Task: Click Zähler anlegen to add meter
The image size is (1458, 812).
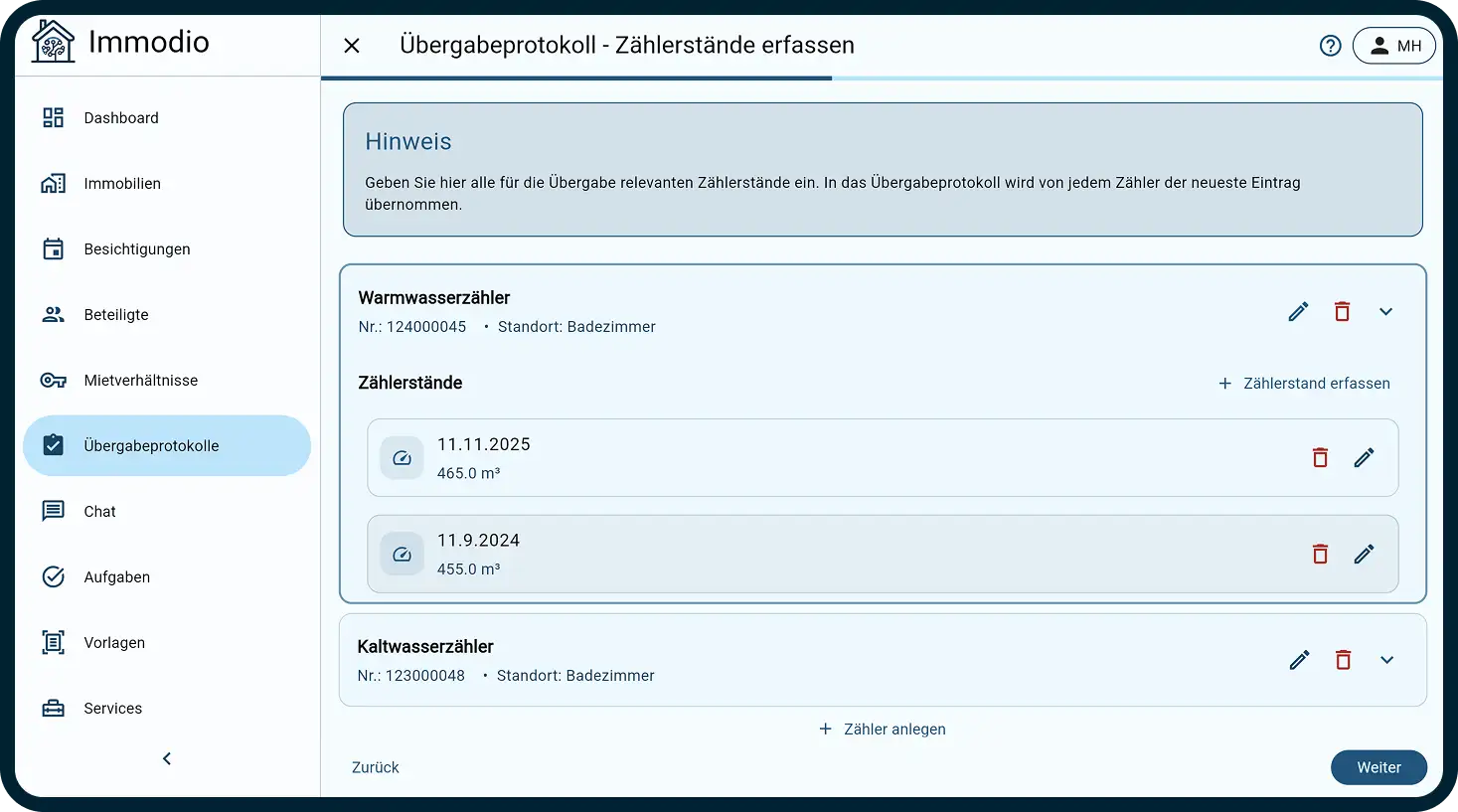Action: [883, 729]
